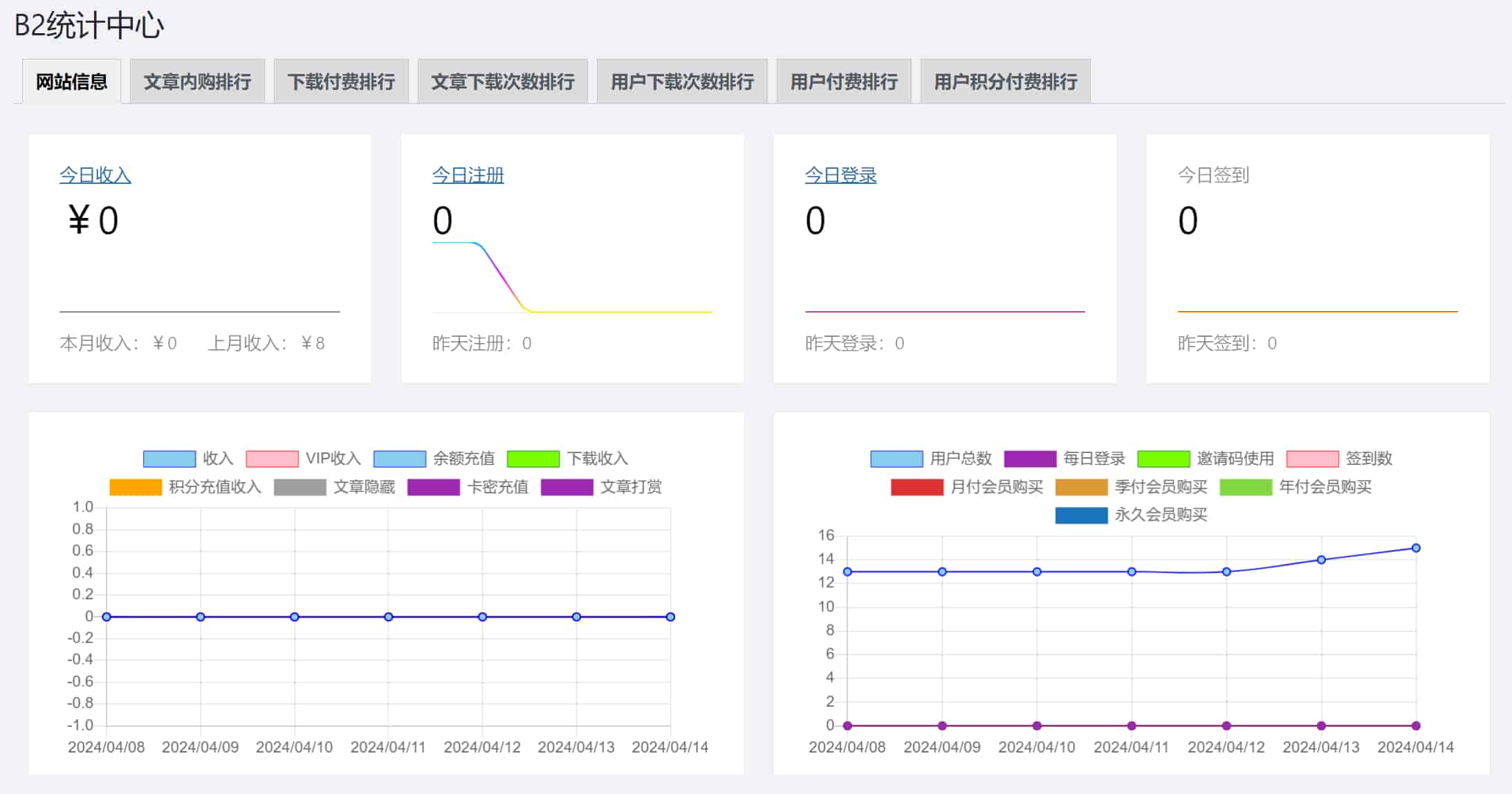Toggle 年付会员购买 green legend swatch

(x=1246, y=487)
